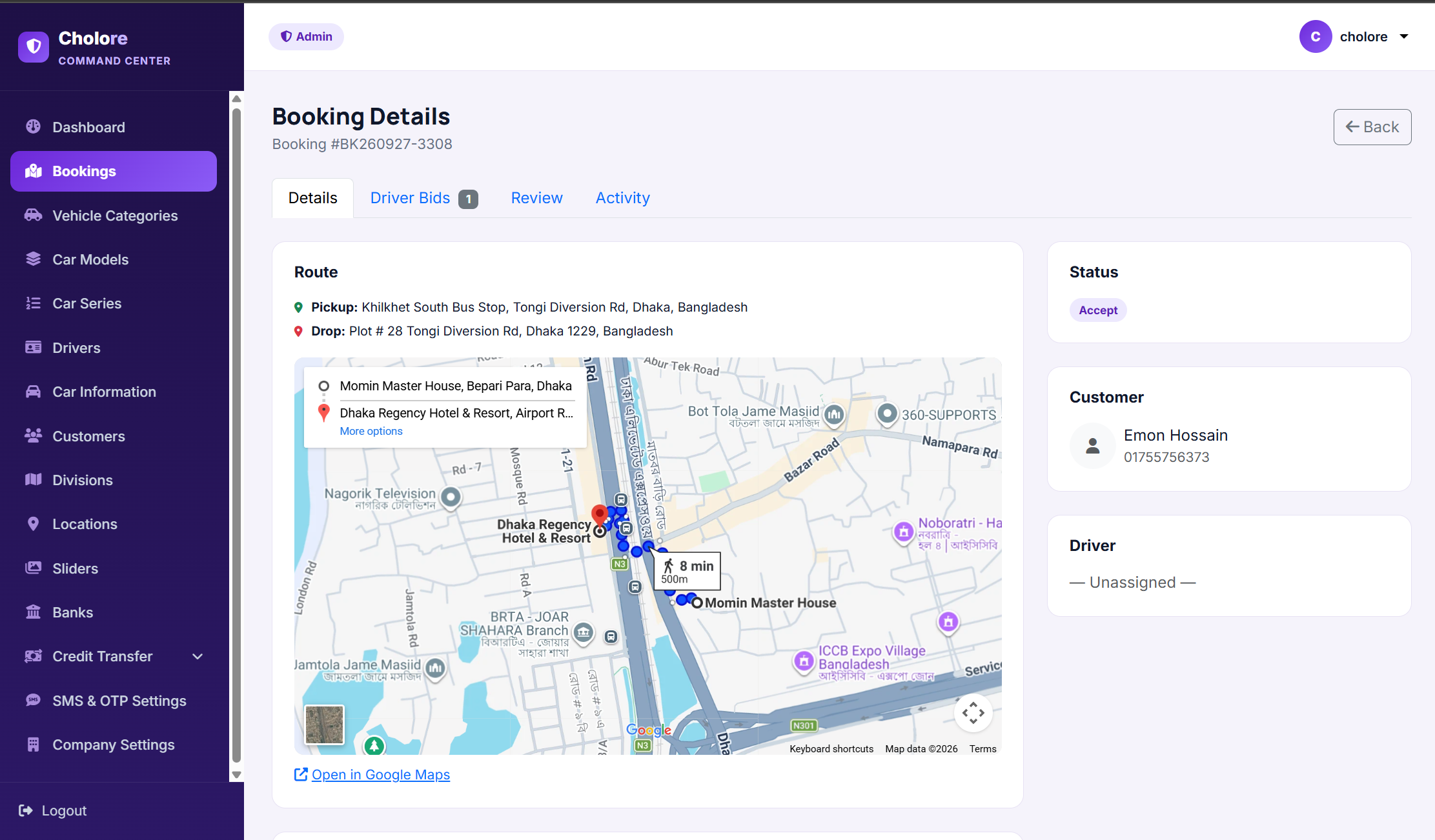Click the Company Settings building icon

pos(34,745)
